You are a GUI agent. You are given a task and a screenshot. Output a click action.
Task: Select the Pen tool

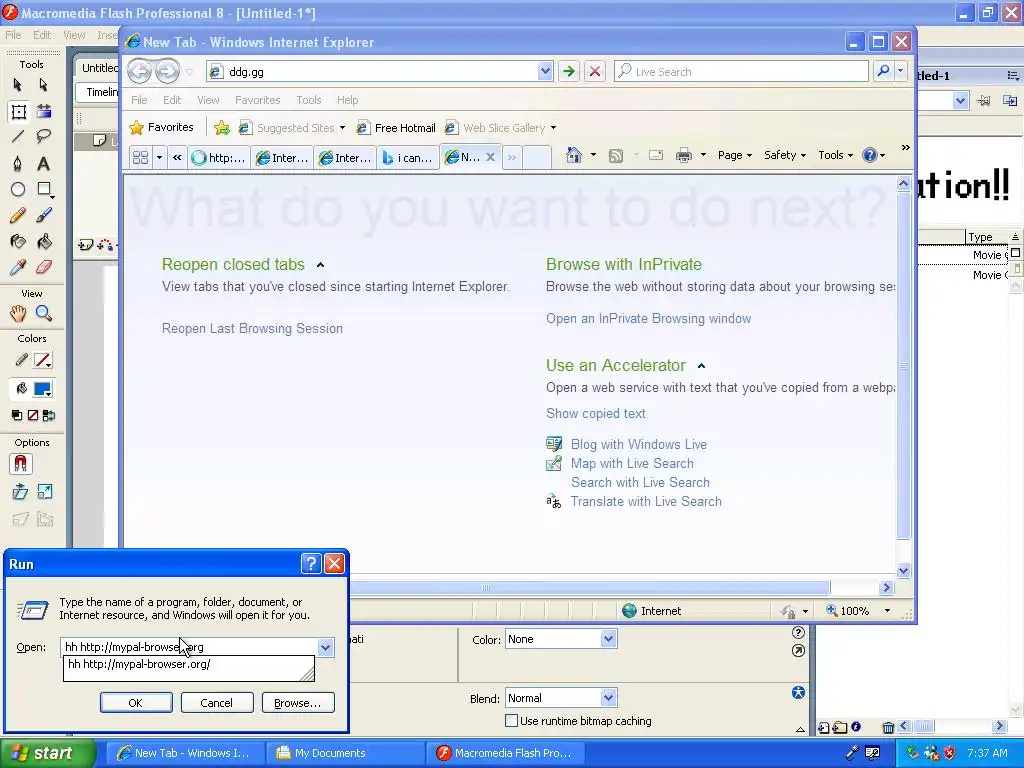point(18,163)
